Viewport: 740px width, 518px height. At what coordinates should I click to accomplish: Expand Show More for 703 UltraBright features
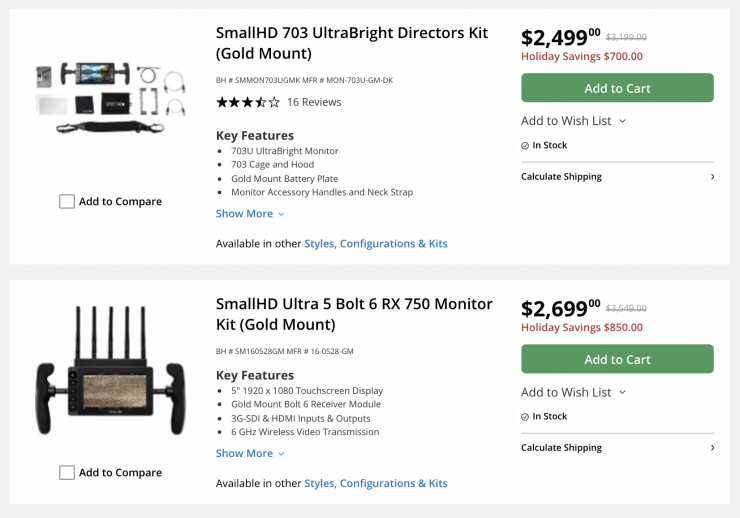pos(250,213)
